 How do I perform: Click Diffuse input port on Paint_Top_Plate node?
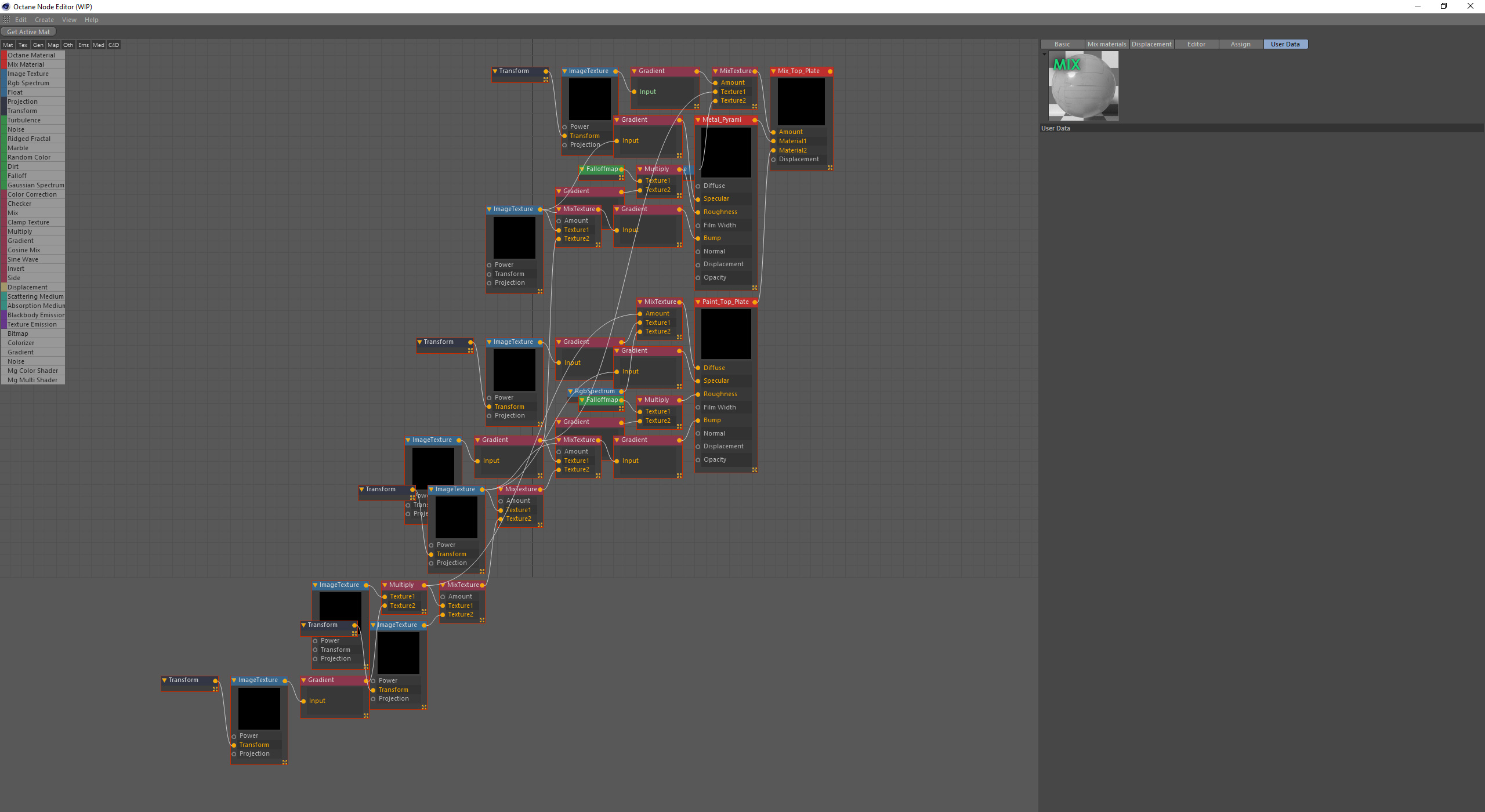[698, 368]
